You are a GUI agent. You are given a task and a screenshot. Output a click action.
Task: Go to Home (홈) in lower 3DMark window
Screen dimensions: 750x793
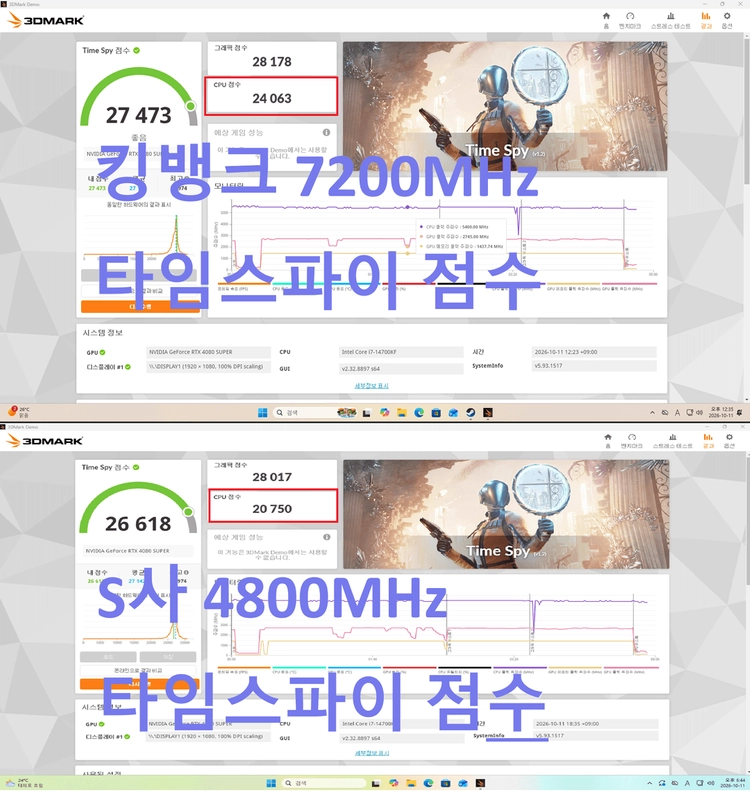[607, 441]
